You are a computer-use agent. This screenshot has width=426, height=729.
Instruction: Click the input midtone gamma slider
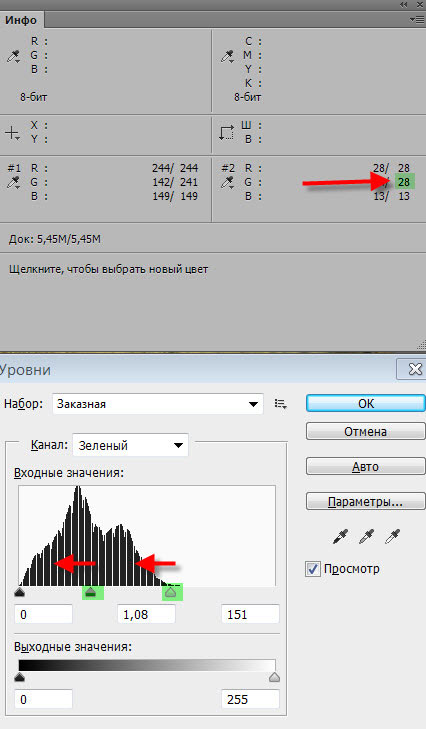pos(91,592)
